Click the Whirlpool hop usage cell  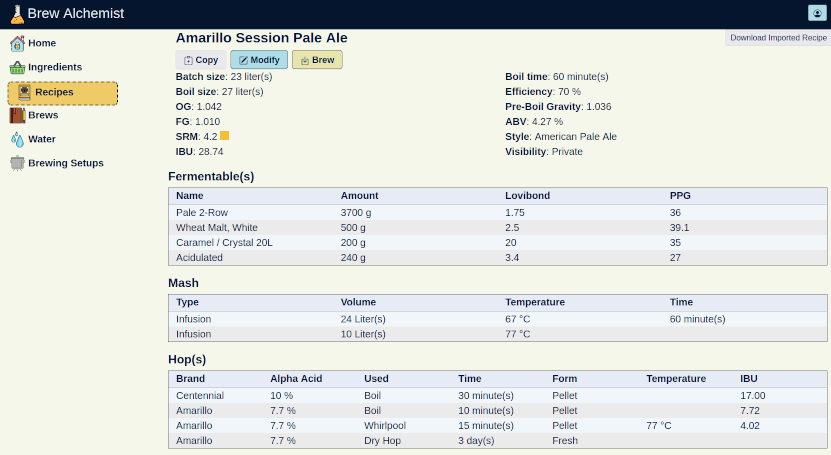pos(385,425)
